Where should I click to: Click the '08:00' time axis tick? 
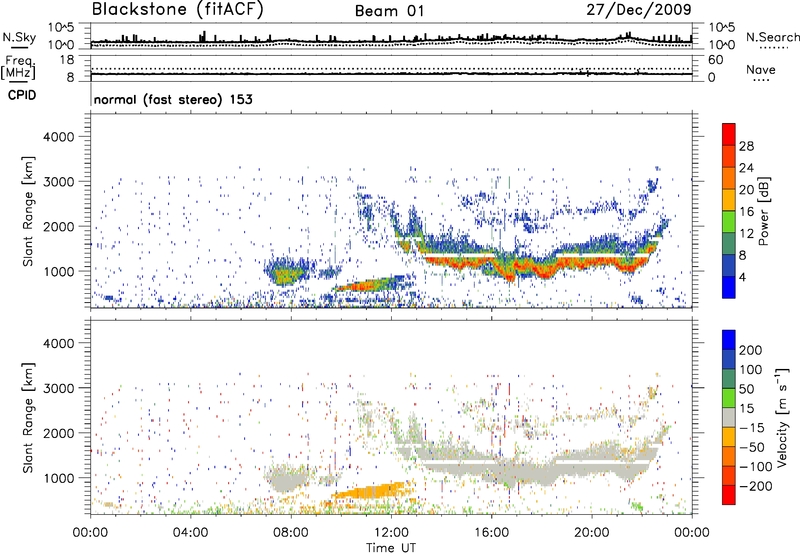pos(291,532)
